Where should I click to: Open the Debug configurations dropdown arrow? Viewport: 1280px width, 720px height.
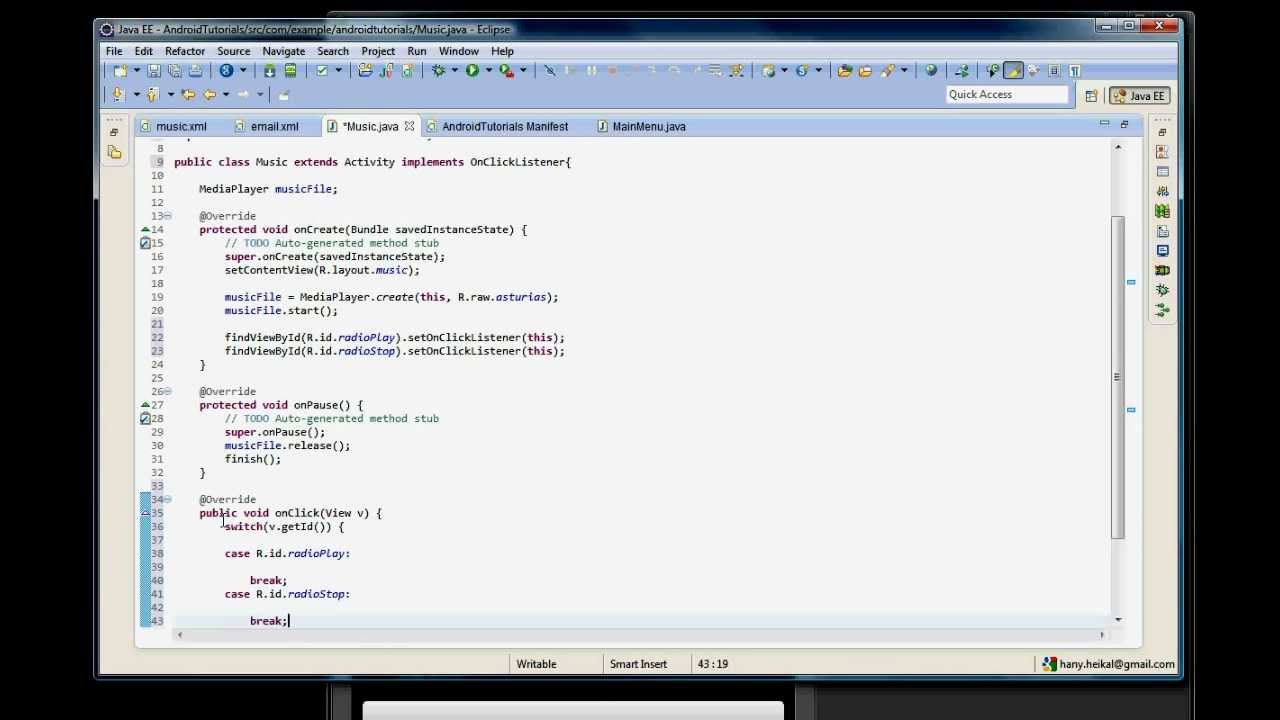point(454,71)
